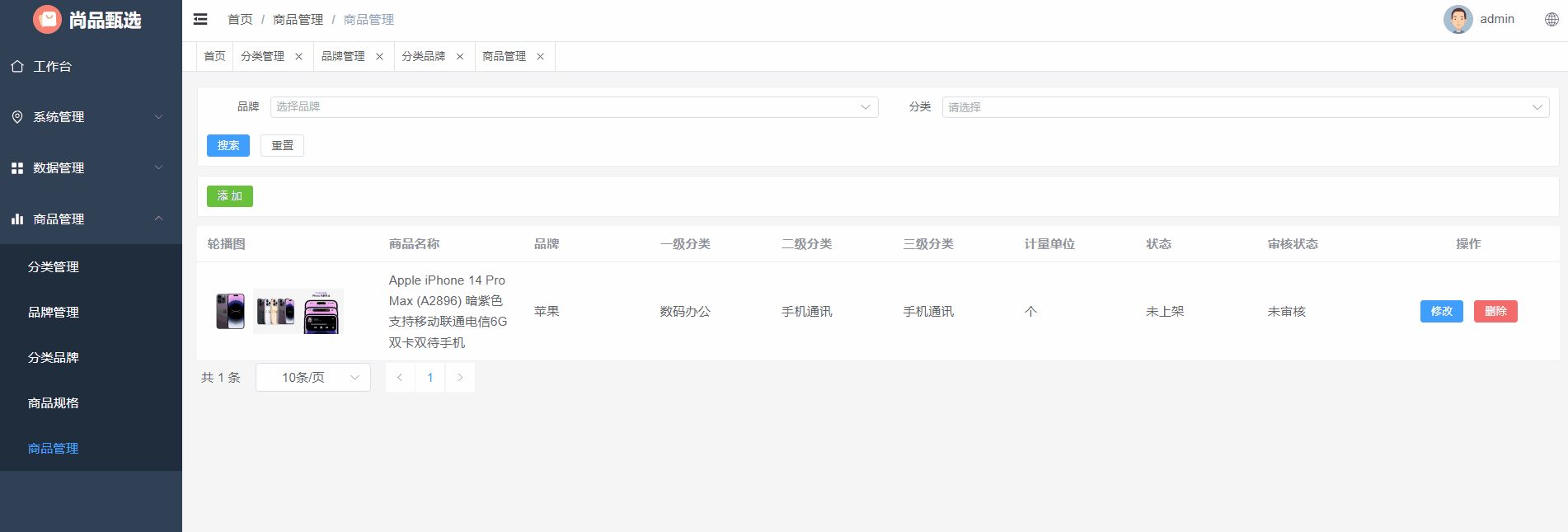Change page size via 10条/页 dropdown
This screenshot has width=1568, height=532.
(313, 378)
